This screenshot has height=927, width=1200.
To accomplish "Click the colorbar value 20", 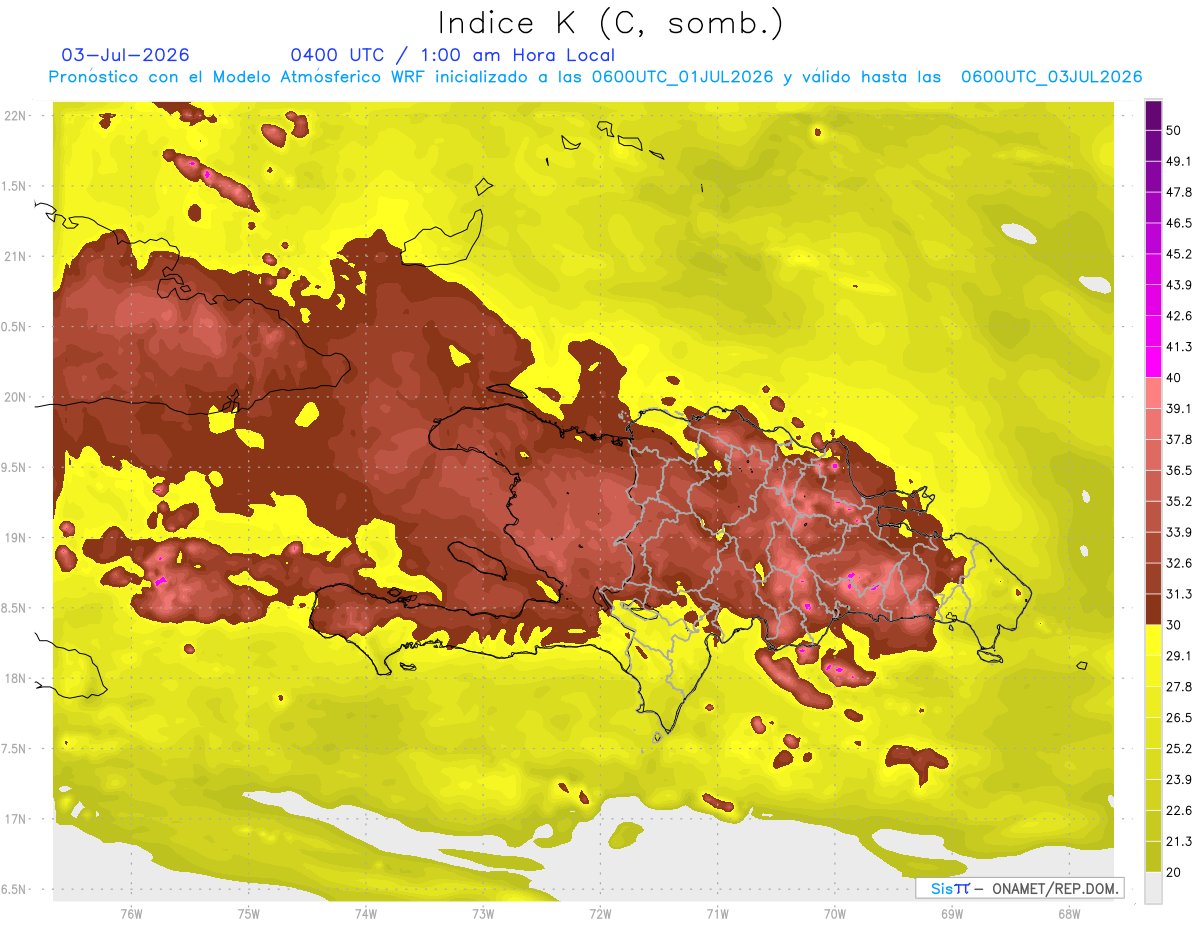I will [1174, 872].
